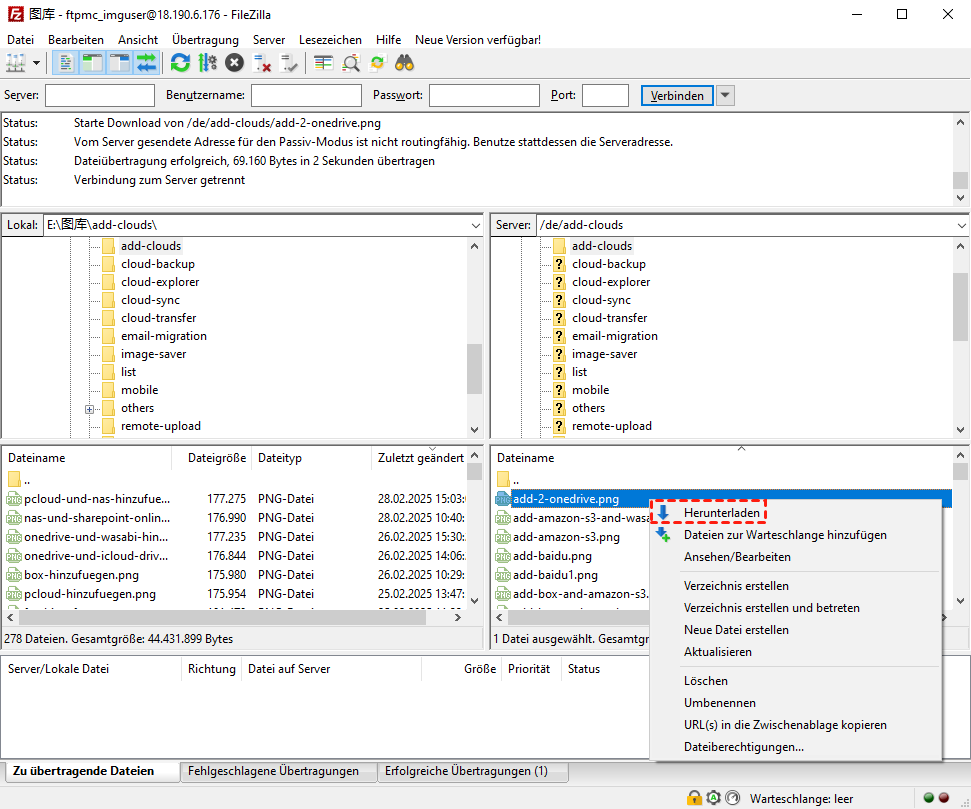Switch to Fehlgeschlagene Übertragungen tab
971x809 pixels.
(x=273, y=771)
